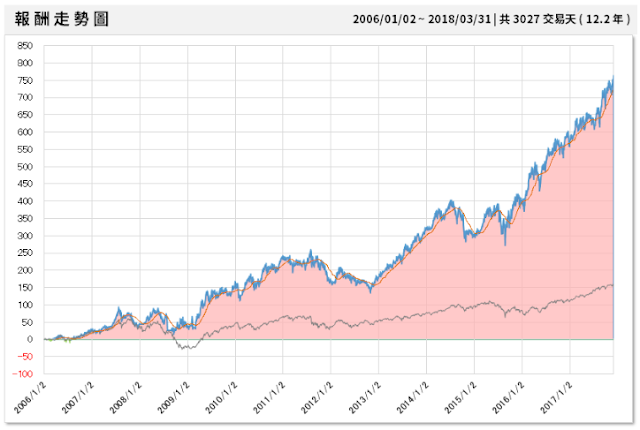640x430 pixels.
Task: Click the 200 y-axis label
Action: coord(25,270)
